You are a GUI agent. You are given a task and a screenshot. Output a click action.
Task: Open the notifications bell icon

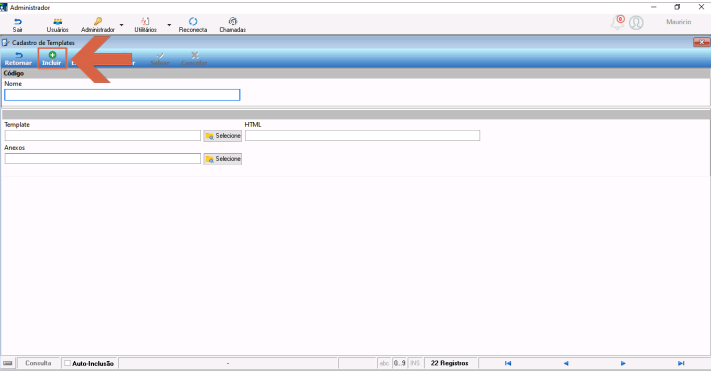pos(618,22)
